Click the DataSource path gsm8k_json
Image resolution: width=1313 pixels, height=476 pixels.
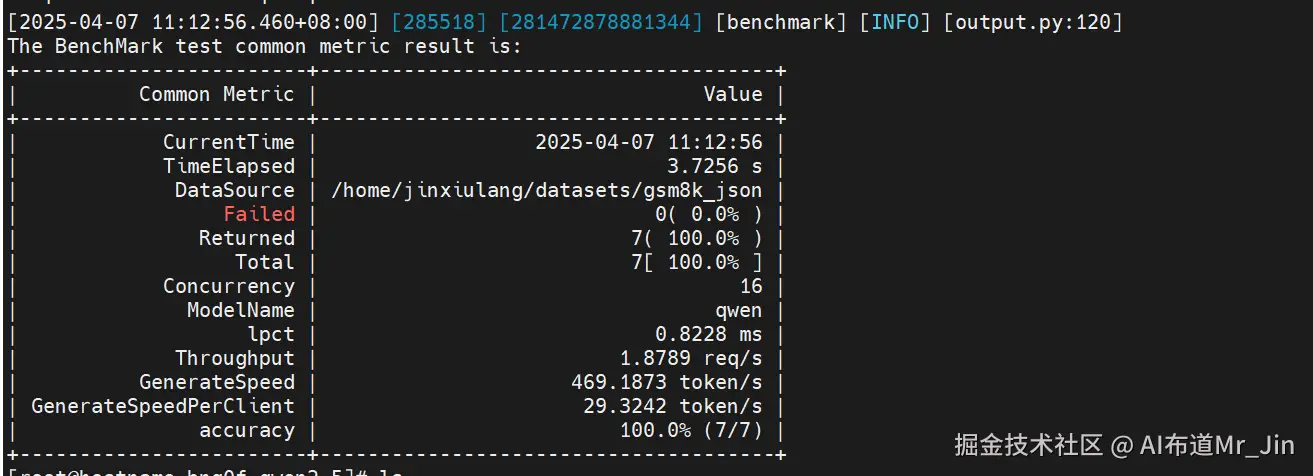click(x=546, y=190)
